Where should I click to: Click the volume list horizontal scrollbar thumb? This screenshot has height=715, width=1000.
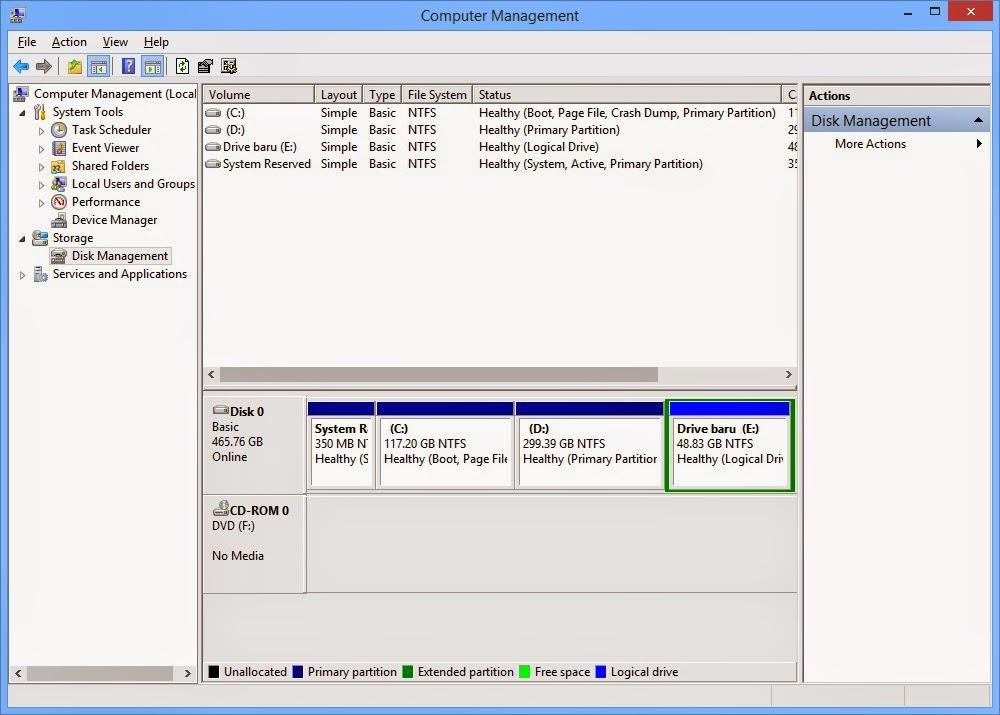438,374
